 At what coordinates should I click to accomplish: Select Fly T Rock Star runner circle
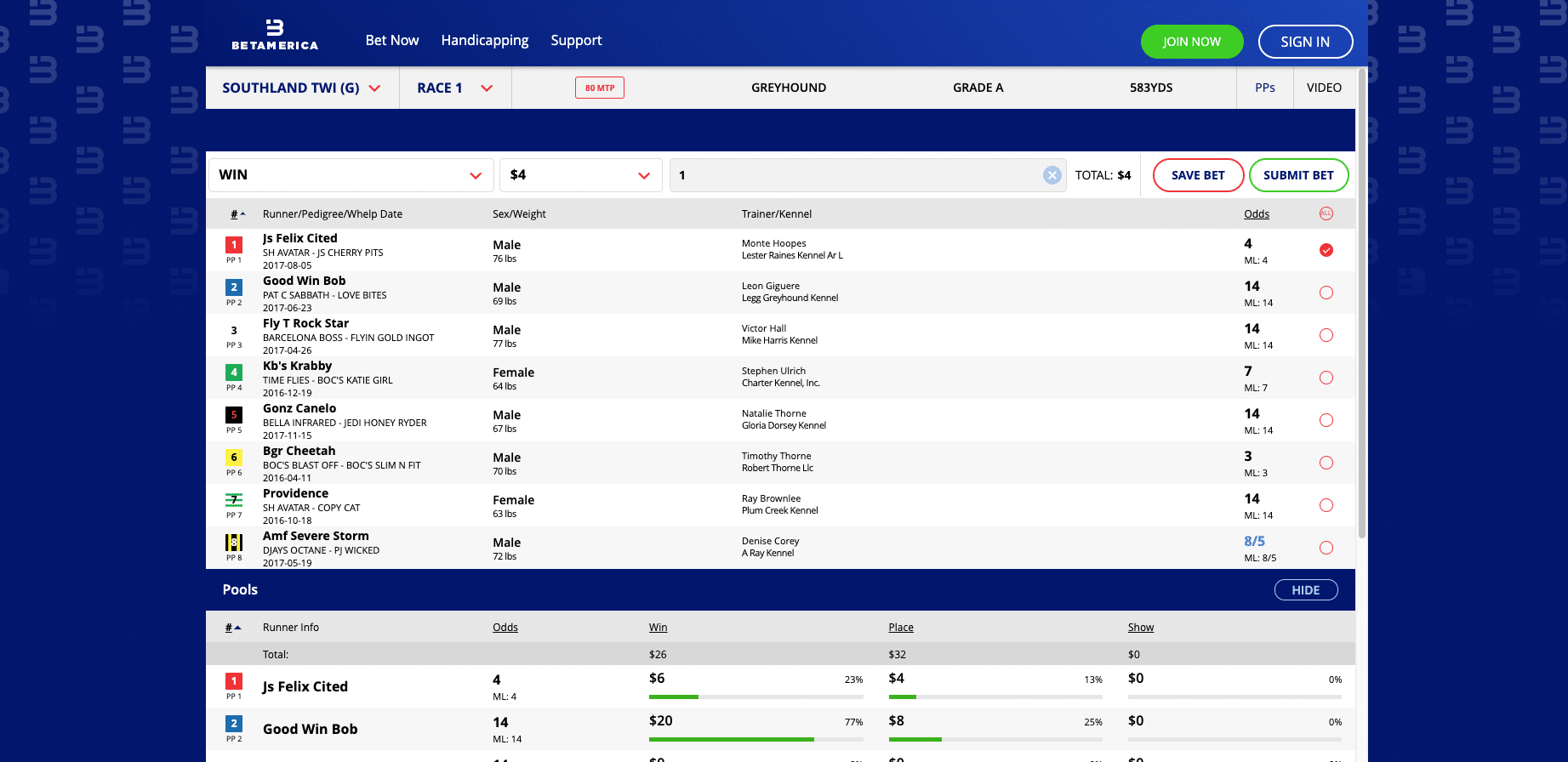1326,335
